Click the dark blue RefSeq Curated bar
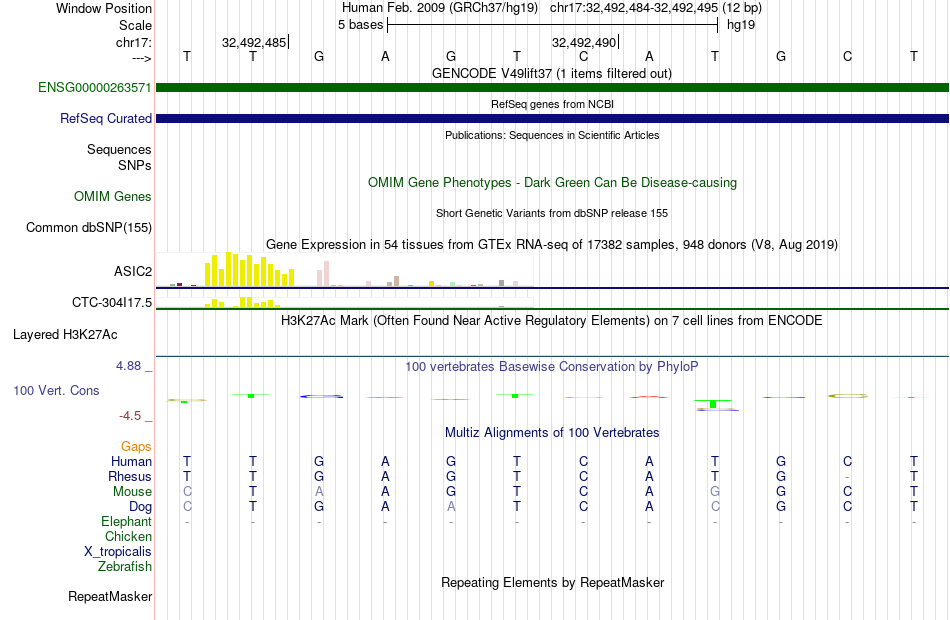Screen dimensions: 950x620 (x=552, y=118)
